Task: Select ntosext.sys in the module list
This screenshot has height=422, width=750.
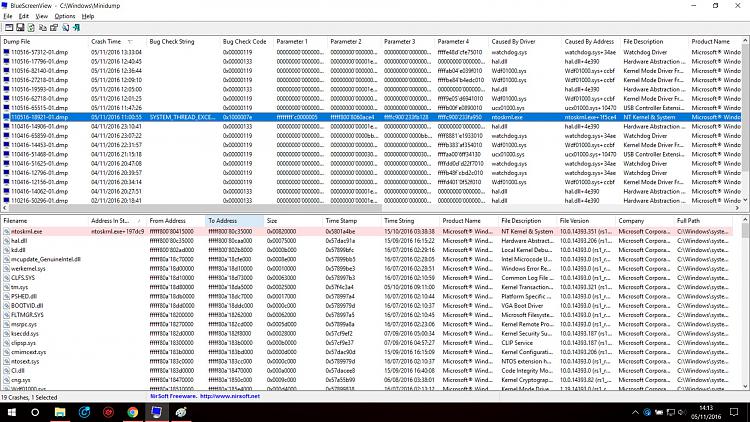Action: (x=25, y=361)
